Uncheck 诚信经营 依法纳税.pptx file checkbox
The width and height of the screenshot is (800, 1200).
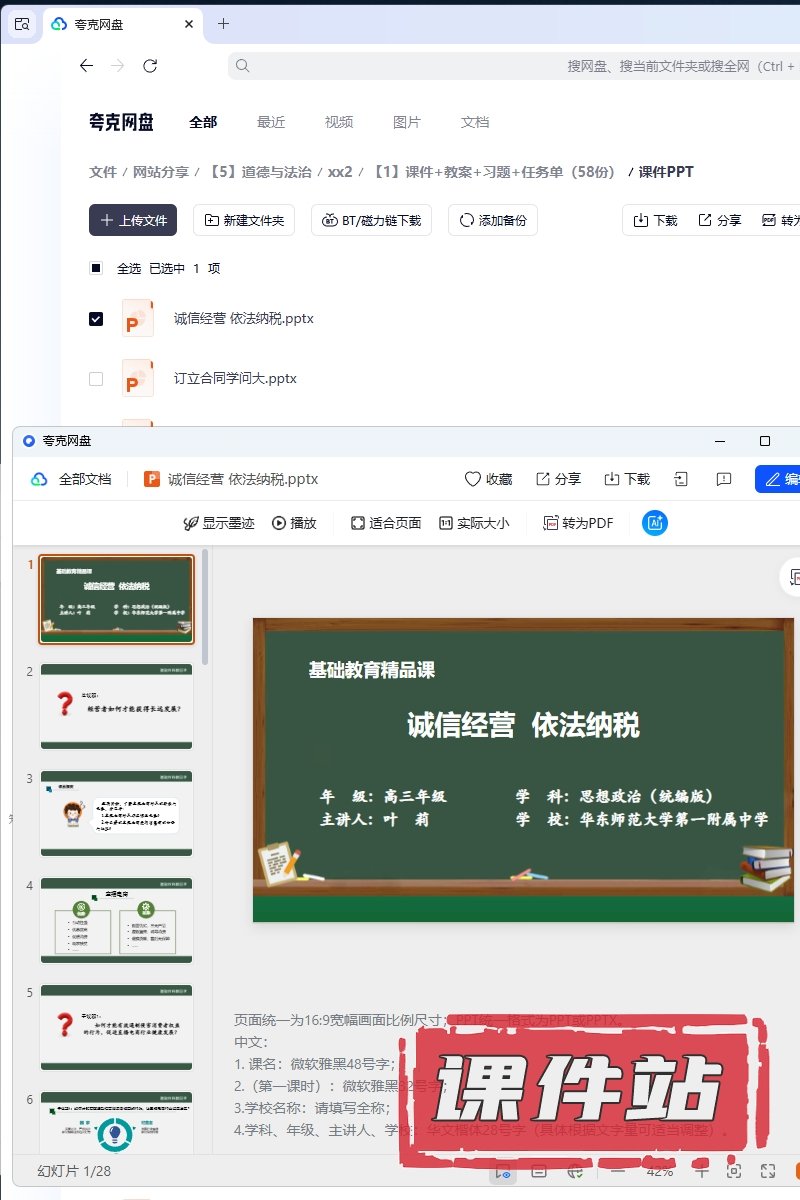96,319
